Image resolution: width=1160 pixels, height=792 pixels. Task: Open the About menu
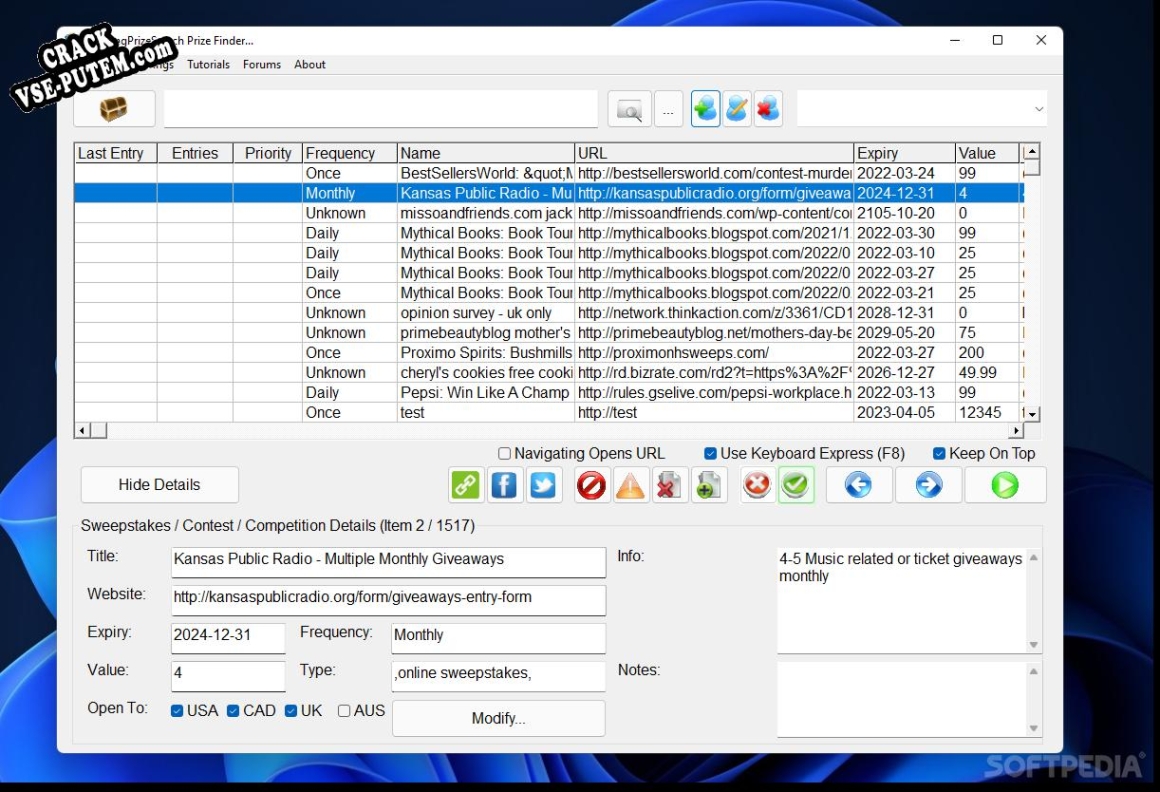[309, 64]
